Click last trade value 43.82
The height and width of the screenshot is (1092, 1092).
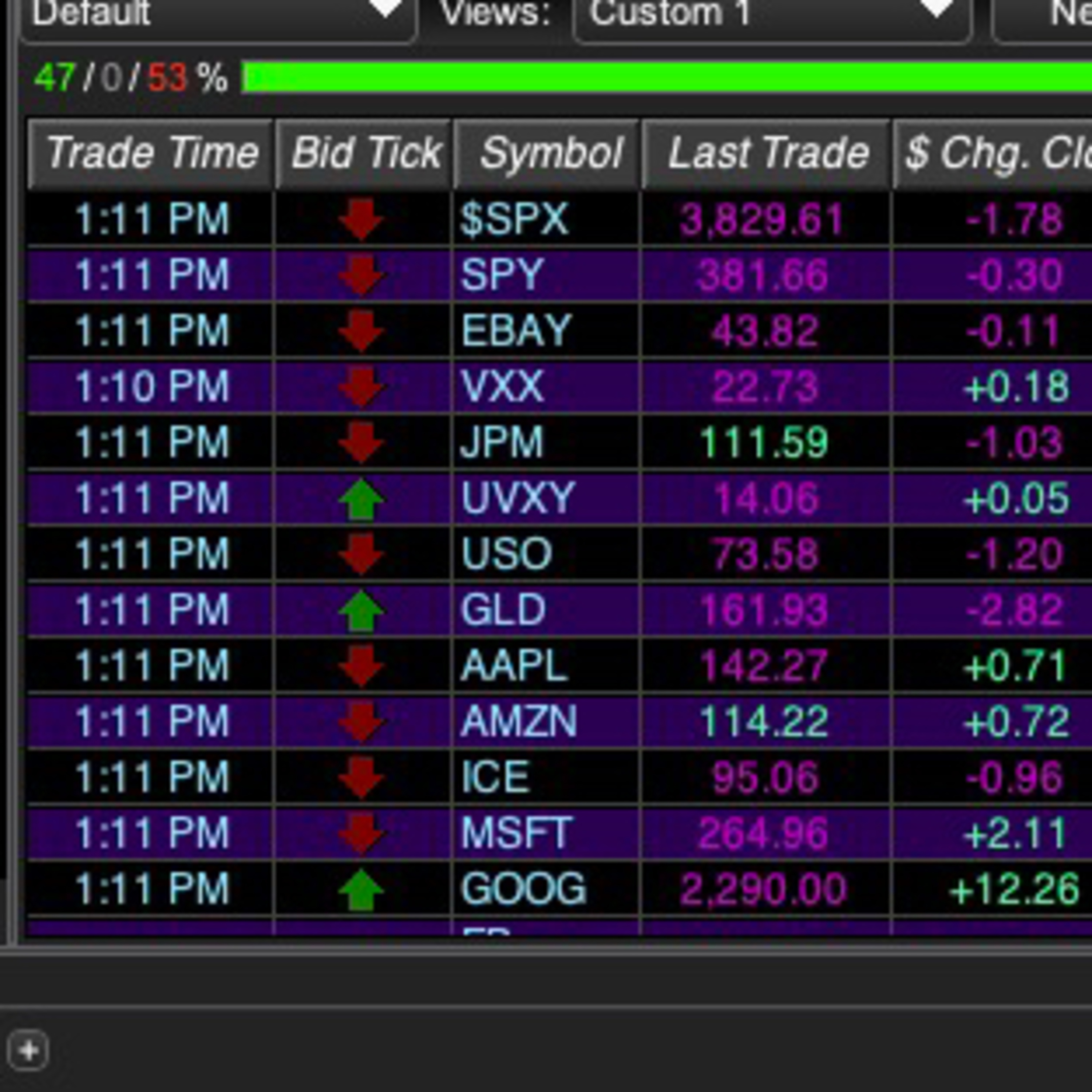pyautogui.click(x=765, y=331)
